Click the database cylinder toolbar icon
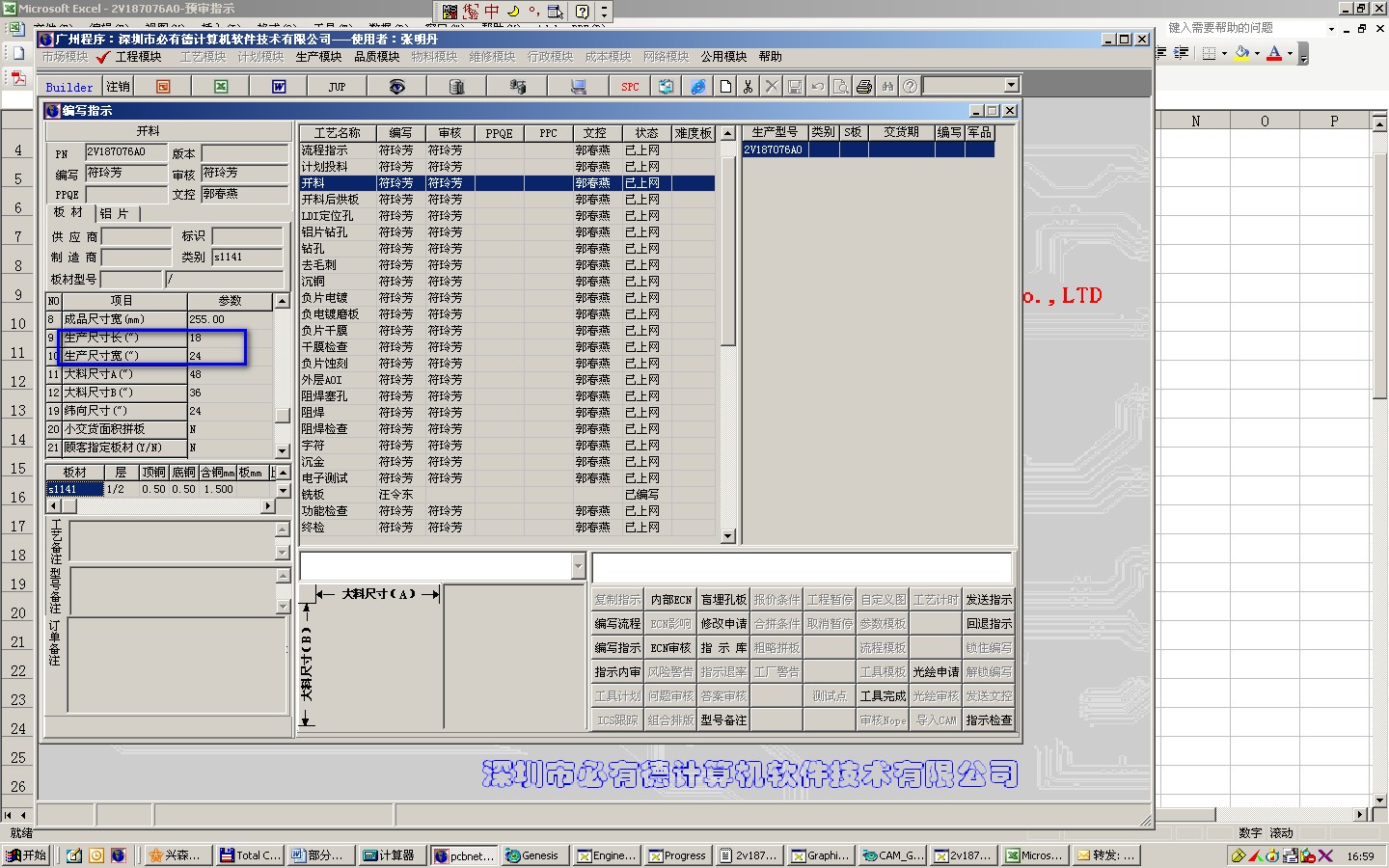 457,87
